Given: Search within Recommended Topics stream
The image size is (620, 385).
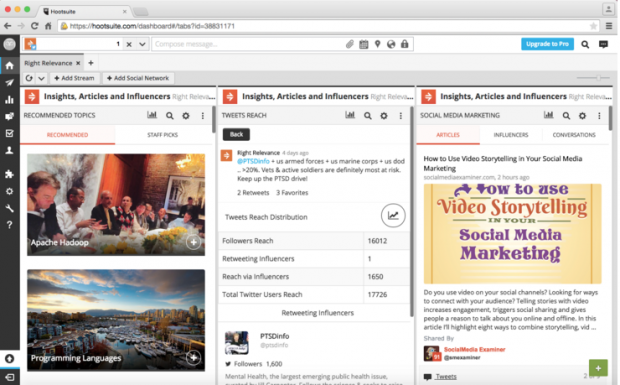Looking at the screenshot, I should (170, 115).
